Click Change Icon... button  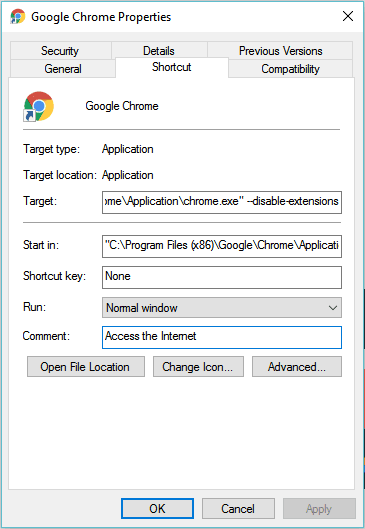pyautogui.click(x=198, y=367)
